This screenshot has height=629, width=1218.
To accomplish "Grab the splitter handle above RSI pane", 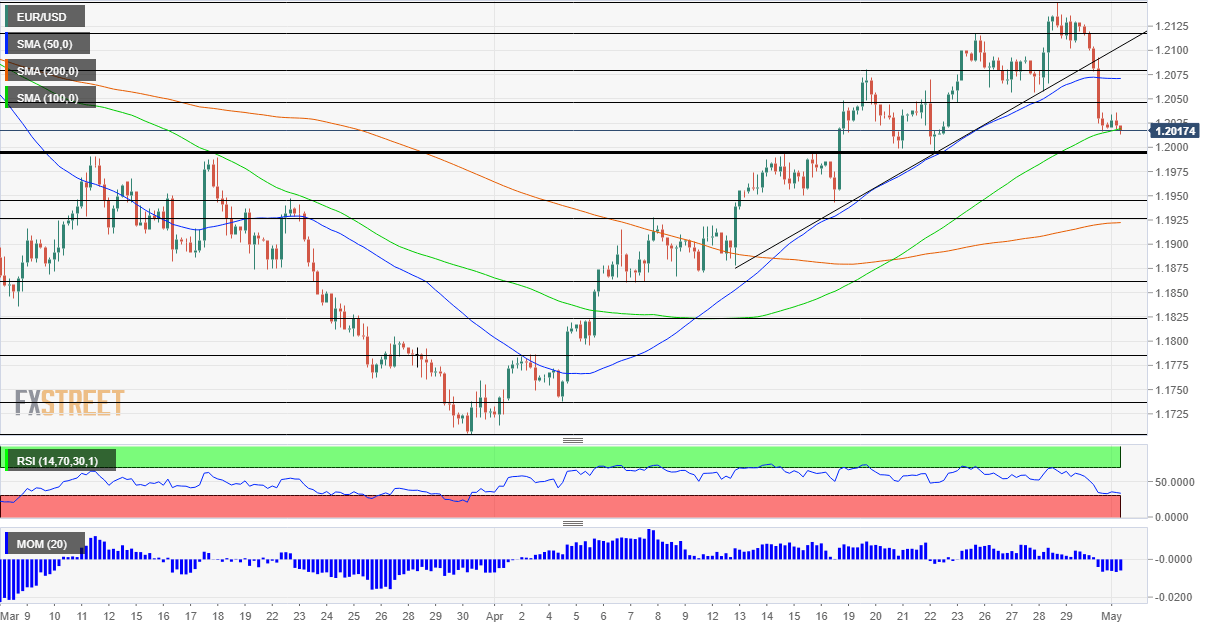I will [x=573, y=440].
